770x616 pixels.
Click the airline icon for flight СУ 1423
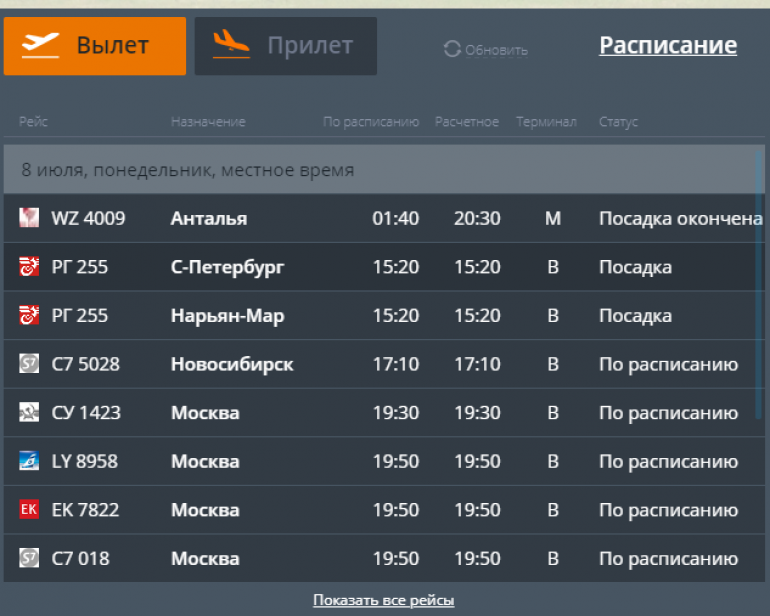coord(29,413)
